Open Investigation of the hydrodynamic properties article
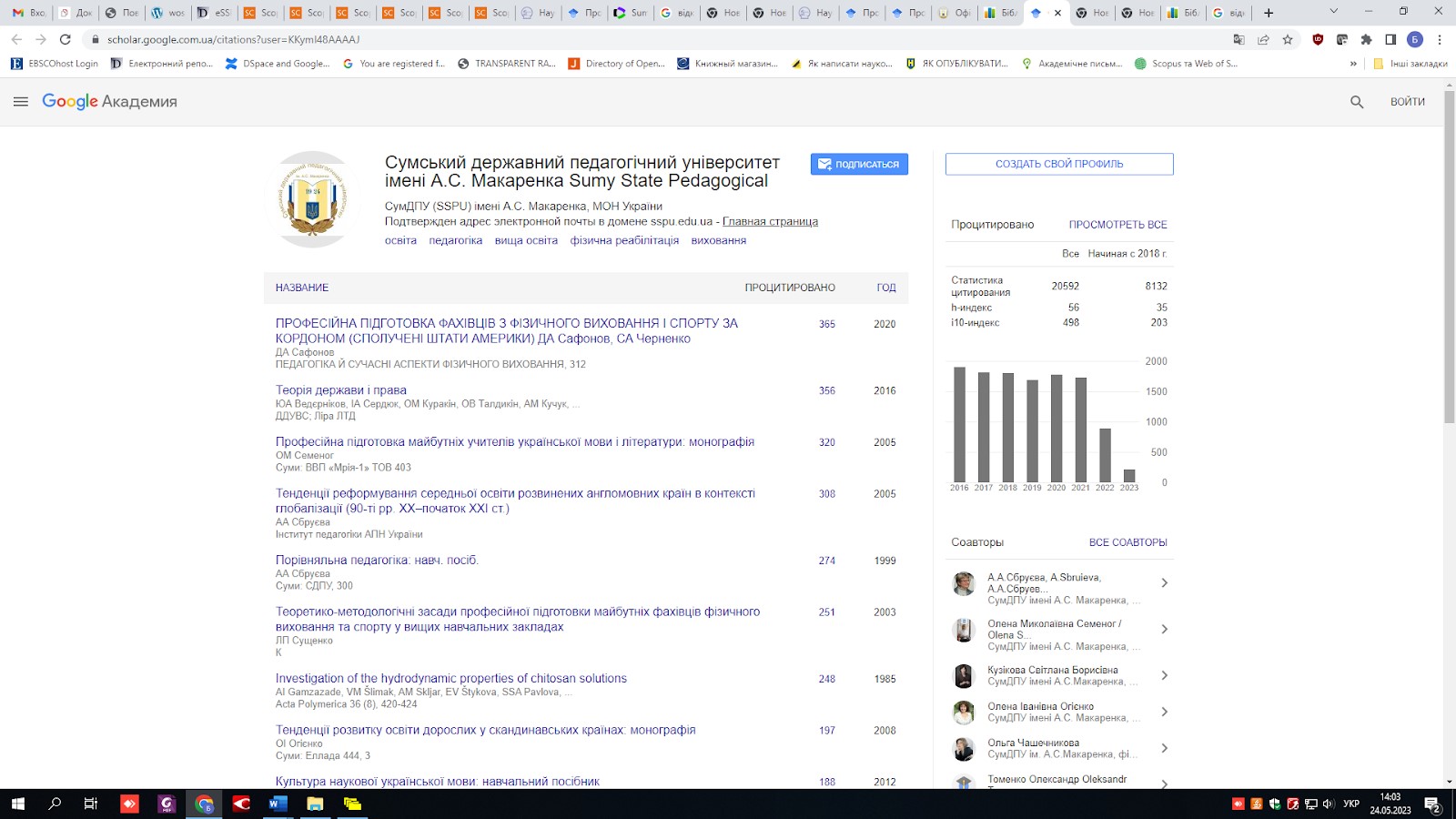The image size is (1456, 819). click(451, 678)
